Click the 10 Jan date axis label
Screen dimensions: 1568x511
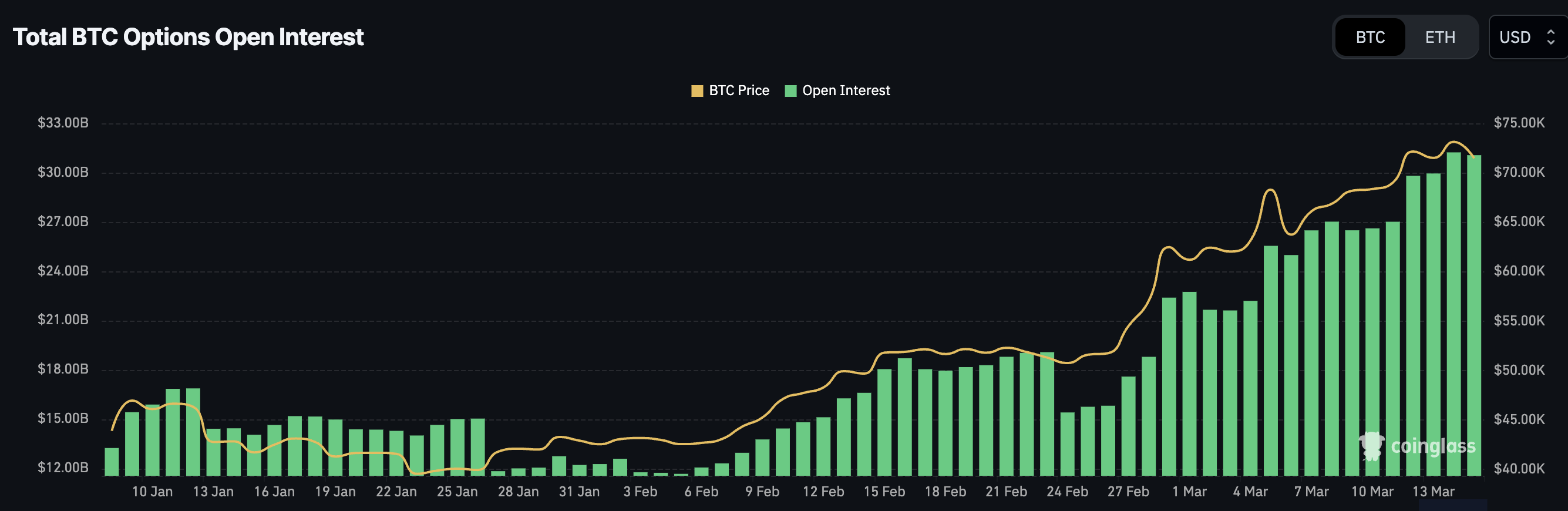click(x=152, y=492)
